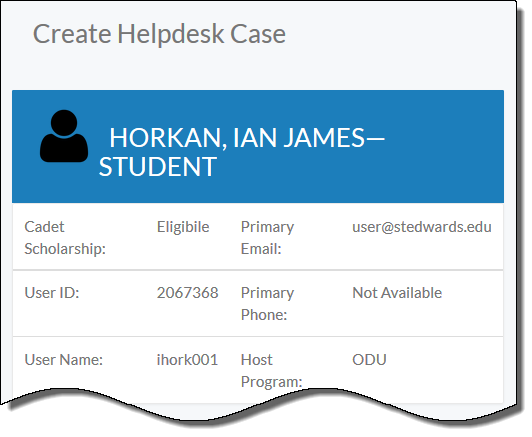Click the user profile silhouette icon
Screen dimensions: 532x437
tap(64, 136)
